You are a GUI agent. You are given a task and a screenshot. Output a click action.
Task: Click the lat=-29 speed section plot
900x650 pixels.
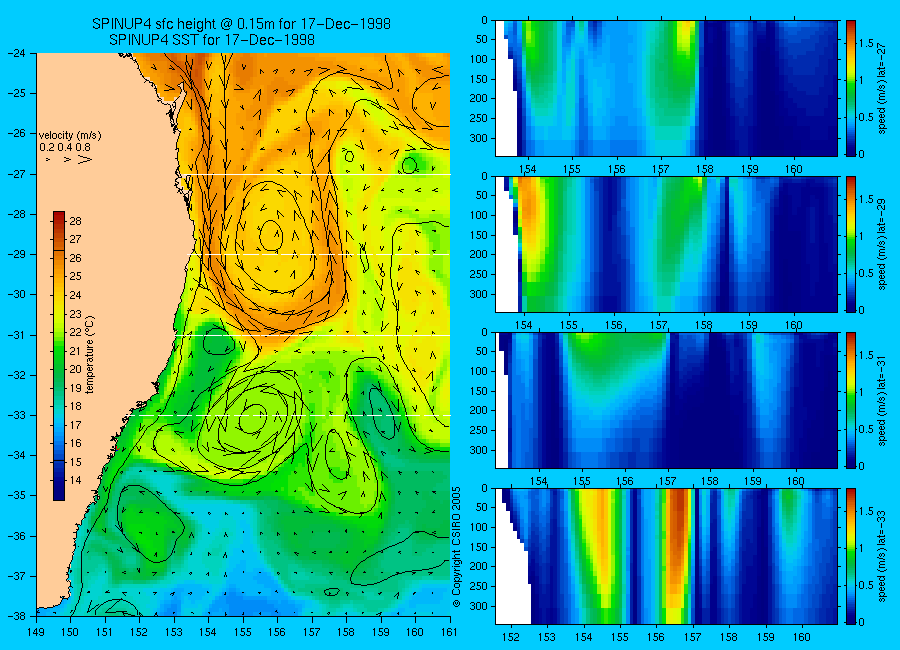666,244
